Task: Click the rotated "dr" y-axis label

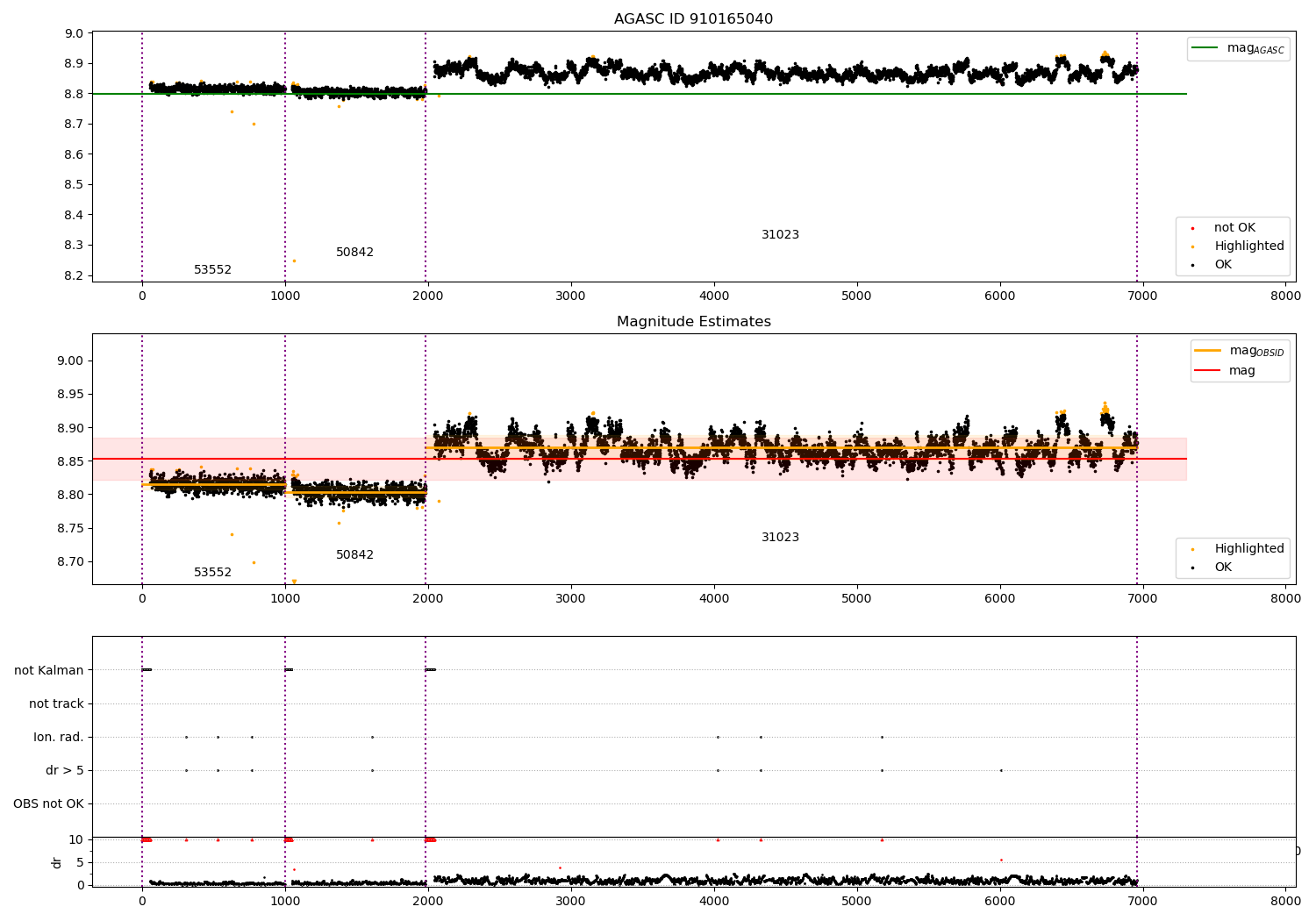Action: pyautogui.click(x=57, y=862)
